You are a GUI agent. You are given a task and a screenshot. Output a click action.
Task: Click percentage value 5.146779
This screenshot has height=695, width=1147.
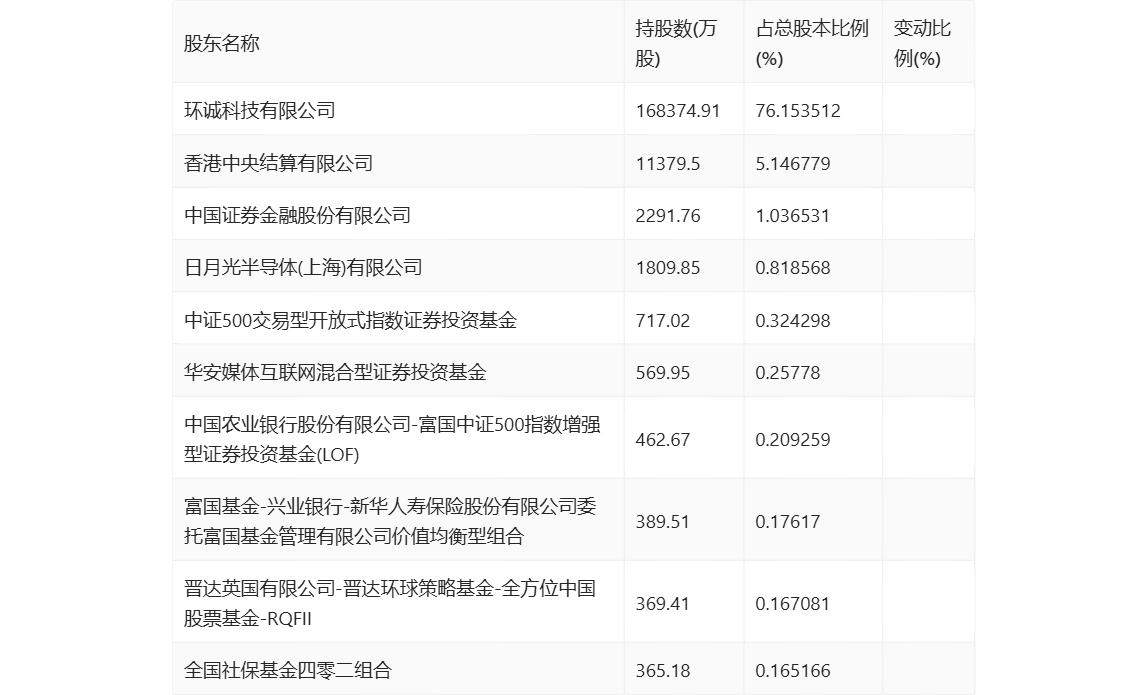(793, 163)
